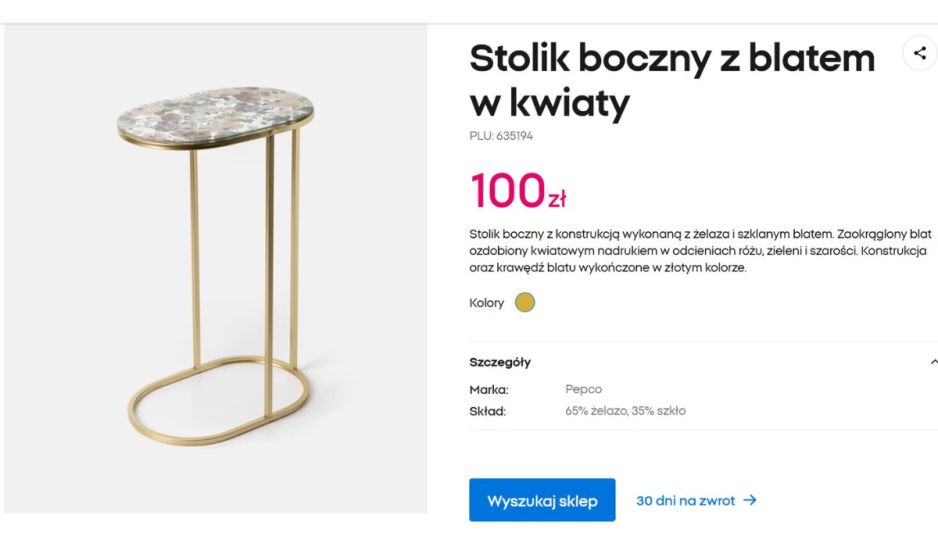Click the Kolory label
938x547 pixels.
point(486,303)
